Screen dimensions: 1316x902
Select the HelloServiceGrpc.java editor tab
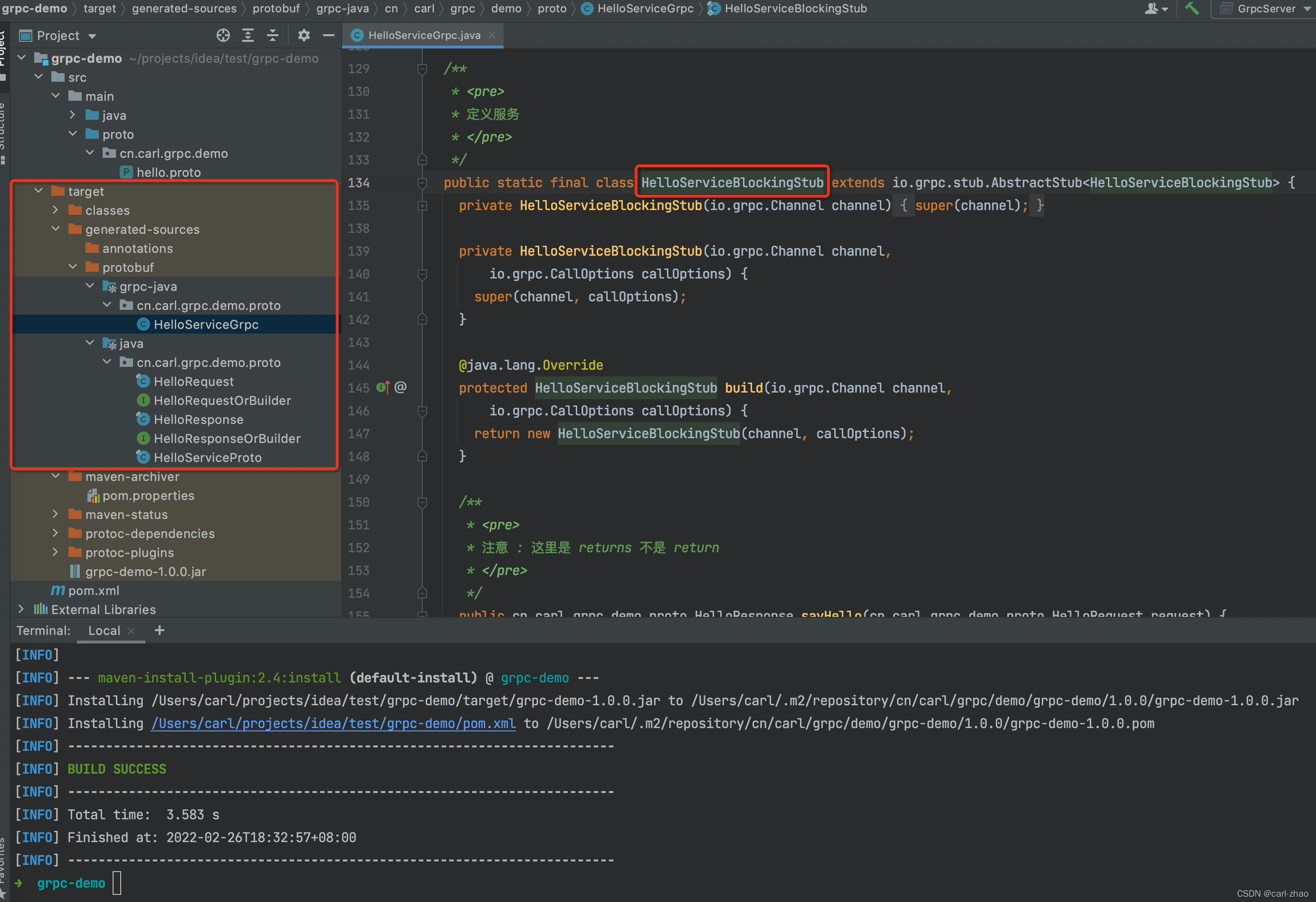click(x=424, y=35)
